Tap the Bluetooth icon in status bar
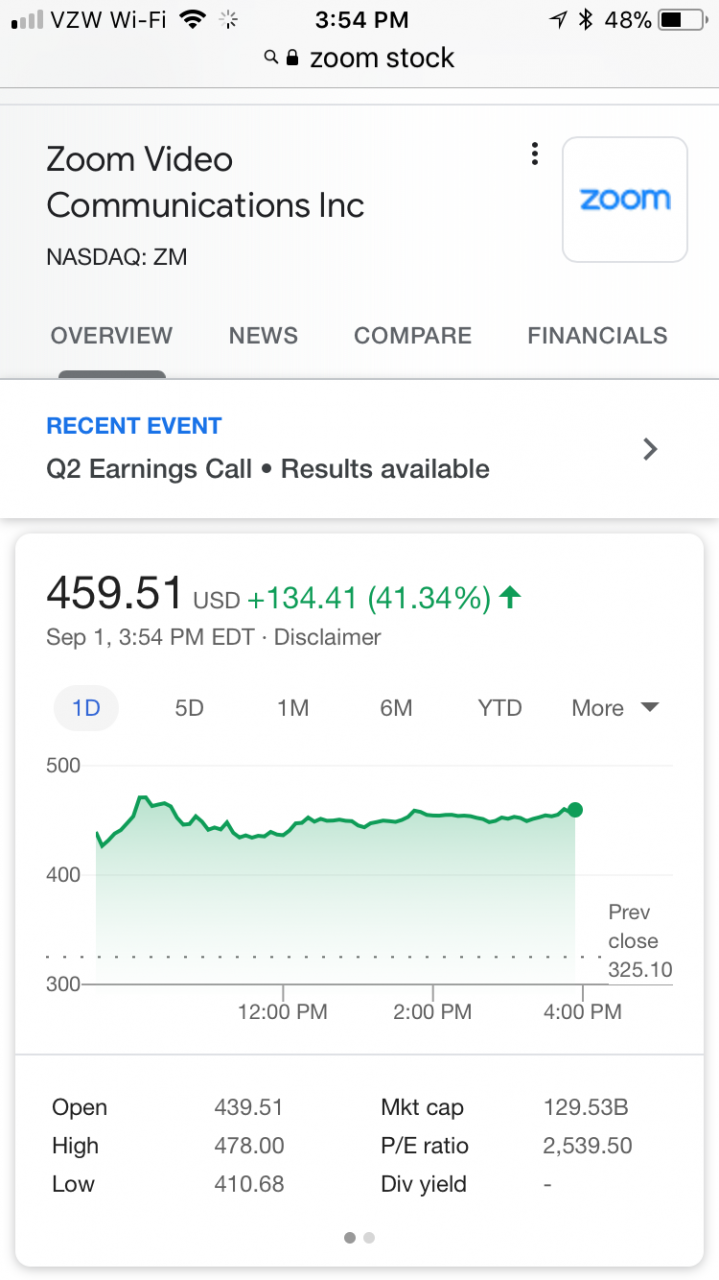719x1280 pixels. pos(587,19)
